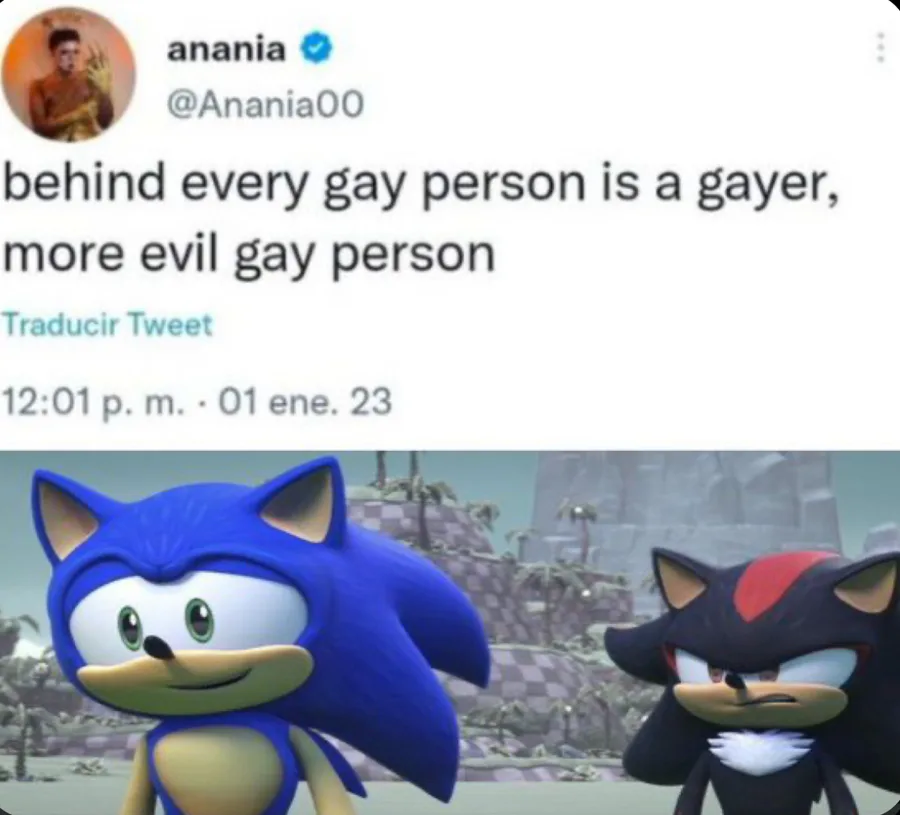Click Shadow's white chest fur
The height and width of the screenshot is (815, 900).
tap(759, 750)
